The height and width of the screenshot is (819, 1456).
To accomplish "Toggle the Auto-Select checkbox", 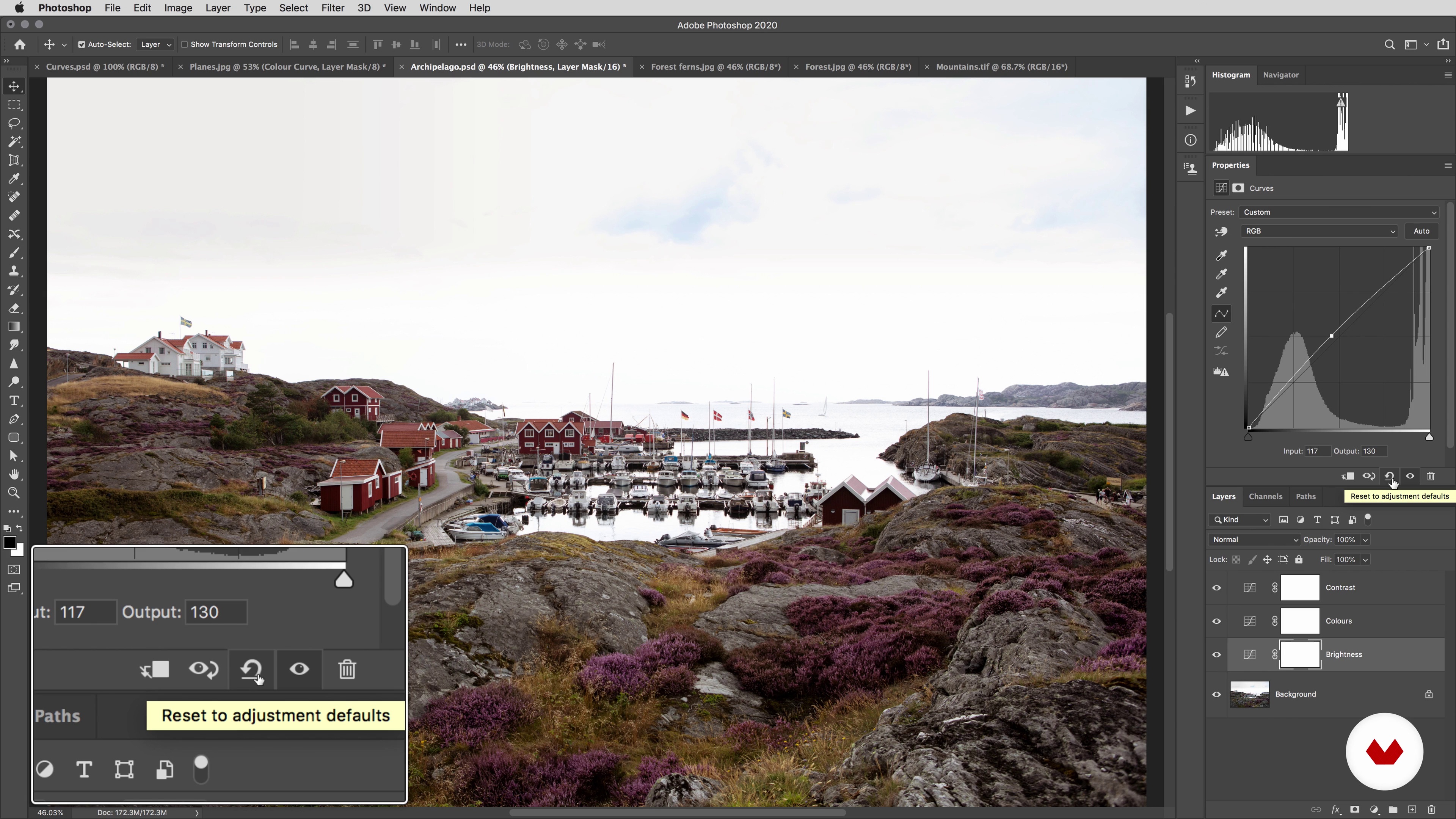I will pyautogui.click(x=82, y=45).
